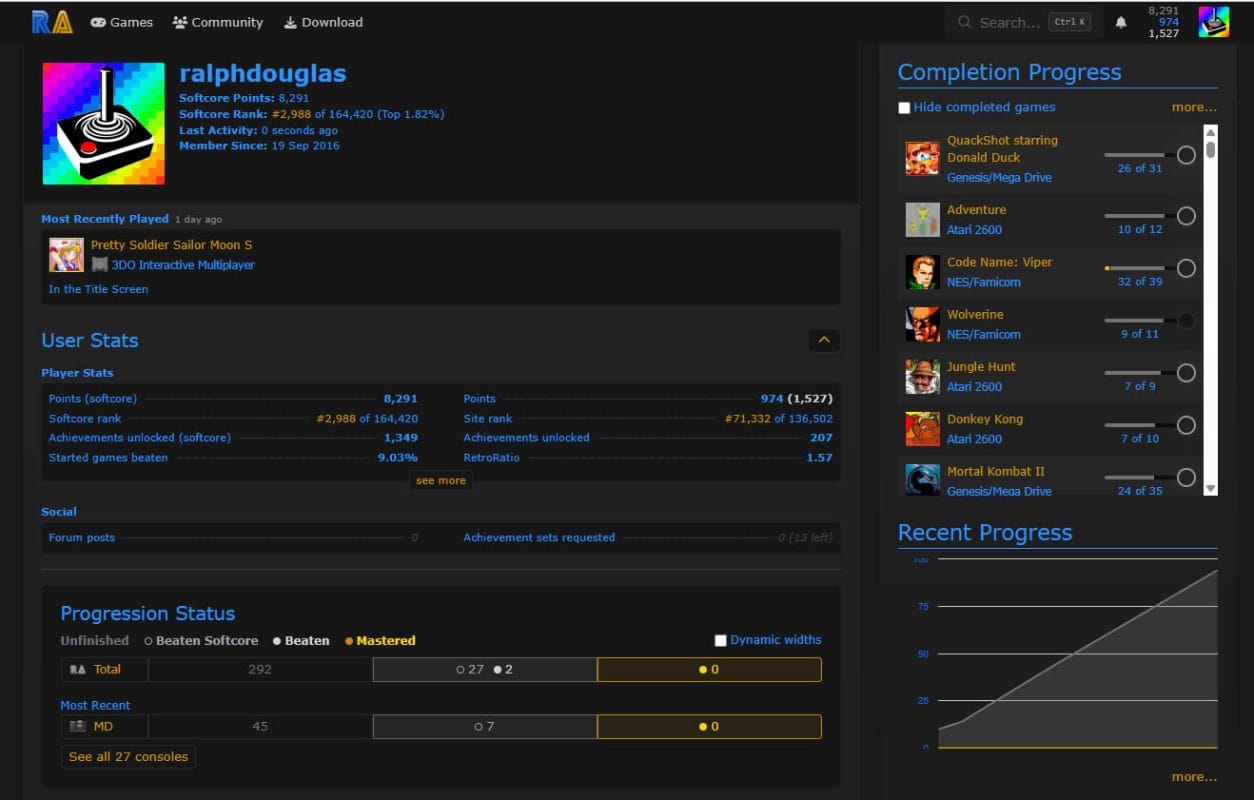Open the Jungle Hunt game title
Image resolution: width=1254 pixels, height=800 pixels.
coord(981,367)
